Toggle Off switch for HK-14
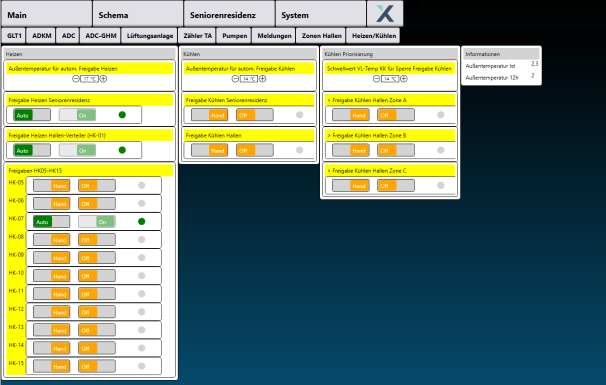 [97, 348]
